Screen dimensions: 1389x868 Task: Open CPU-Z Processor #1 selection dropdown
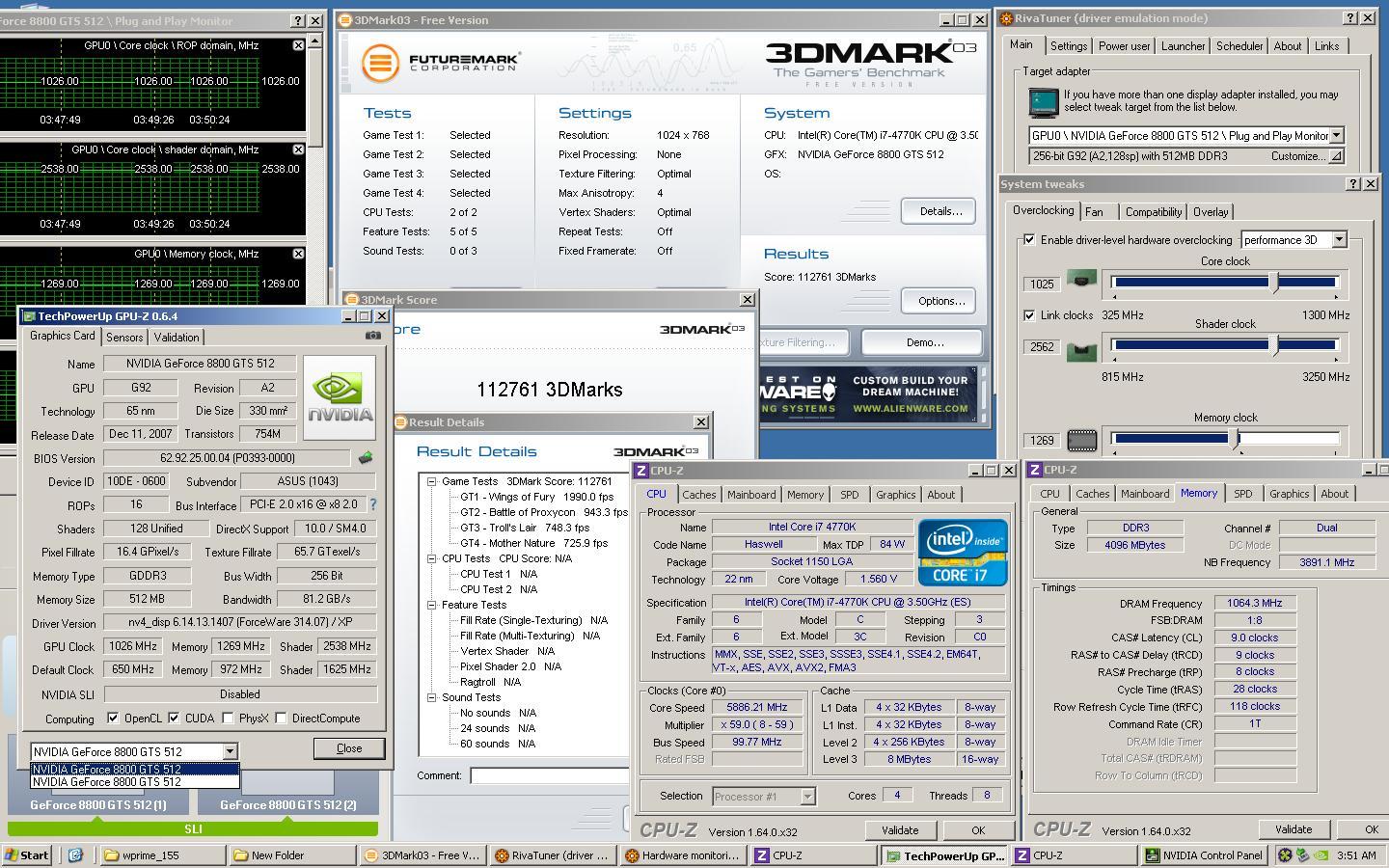tap(807, 796)
